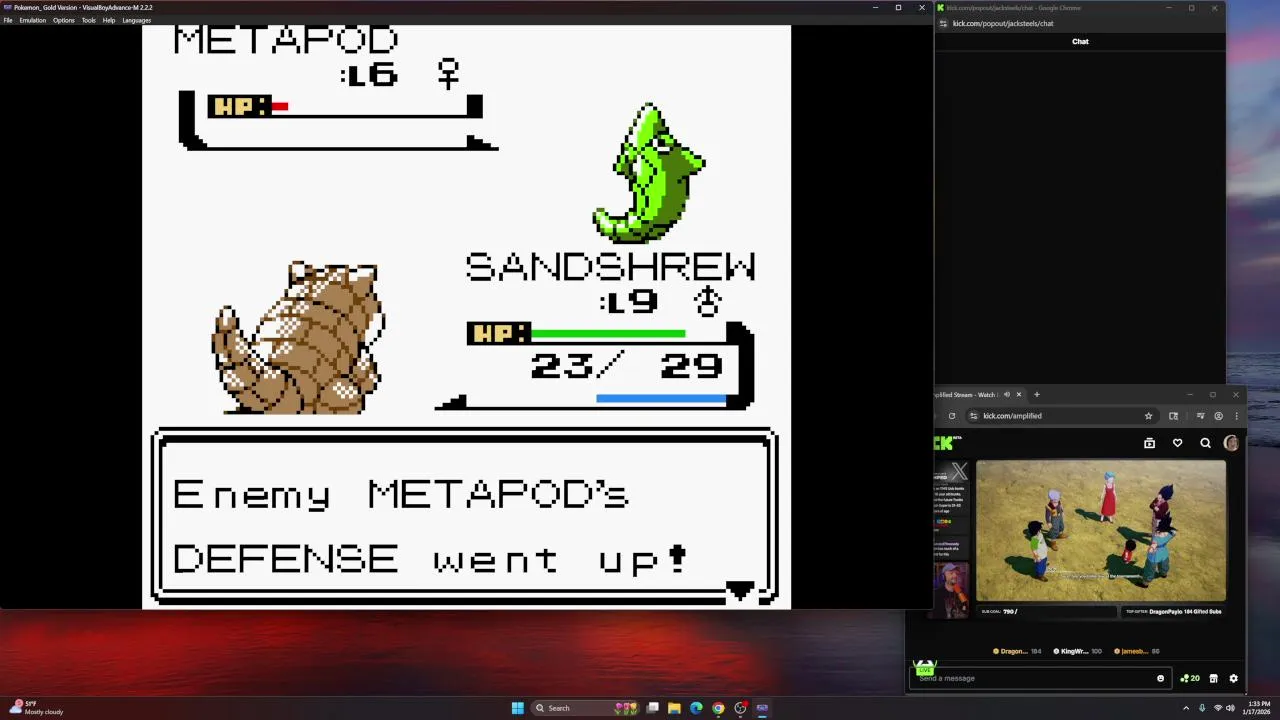The width and height of the screenshot is (1280, 720).
Task: Click the Chat header in popout window
Action: pyautogui.click(x=1080, y=41)
